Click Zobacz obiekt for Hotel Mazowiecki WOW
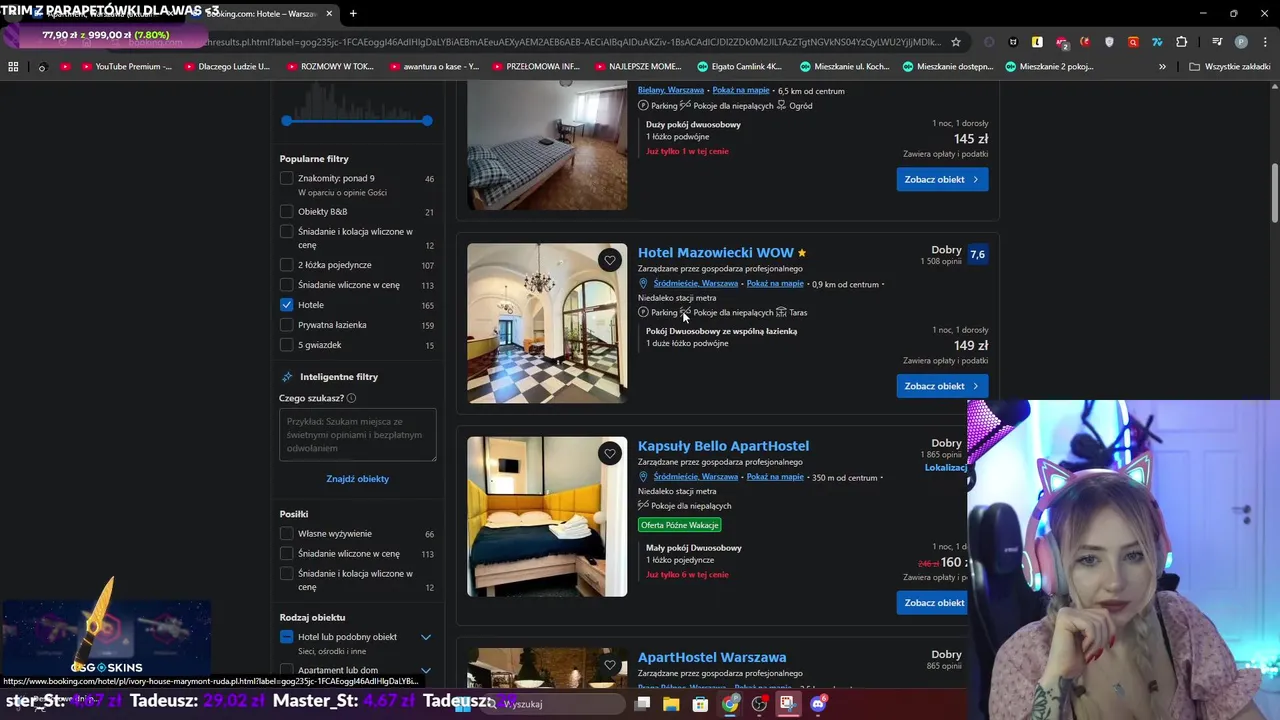 click(x=942, y=386)
